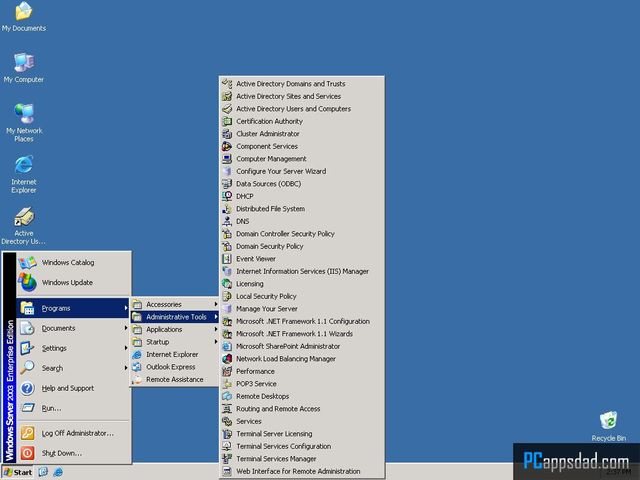
Task: Open Internet Information Services (IIS) Manager
Action: pos(302,271)
